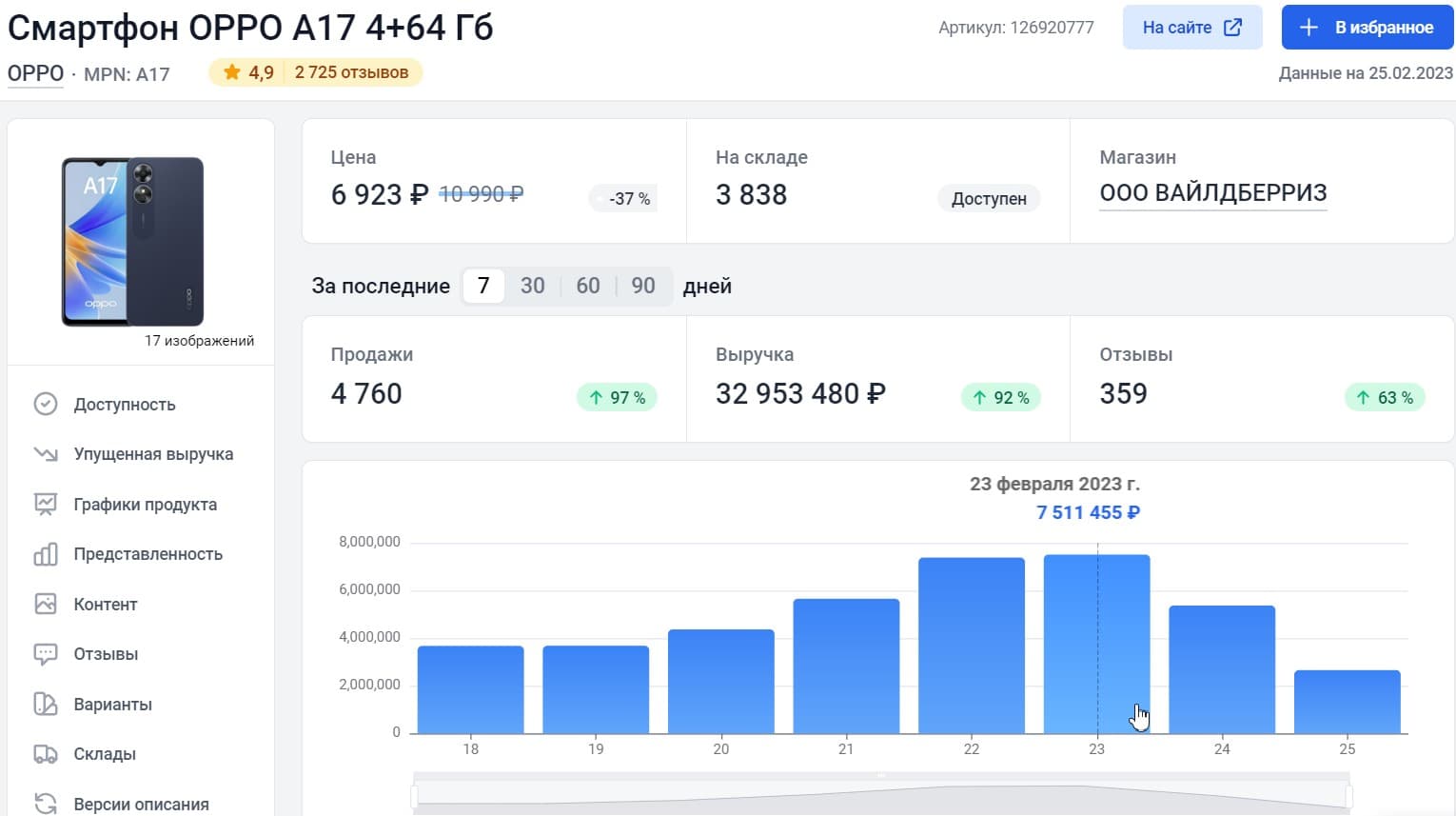Click the OPPO A17 product image
The height and width of the screenshot is (816, 1456).
(133, 242)
